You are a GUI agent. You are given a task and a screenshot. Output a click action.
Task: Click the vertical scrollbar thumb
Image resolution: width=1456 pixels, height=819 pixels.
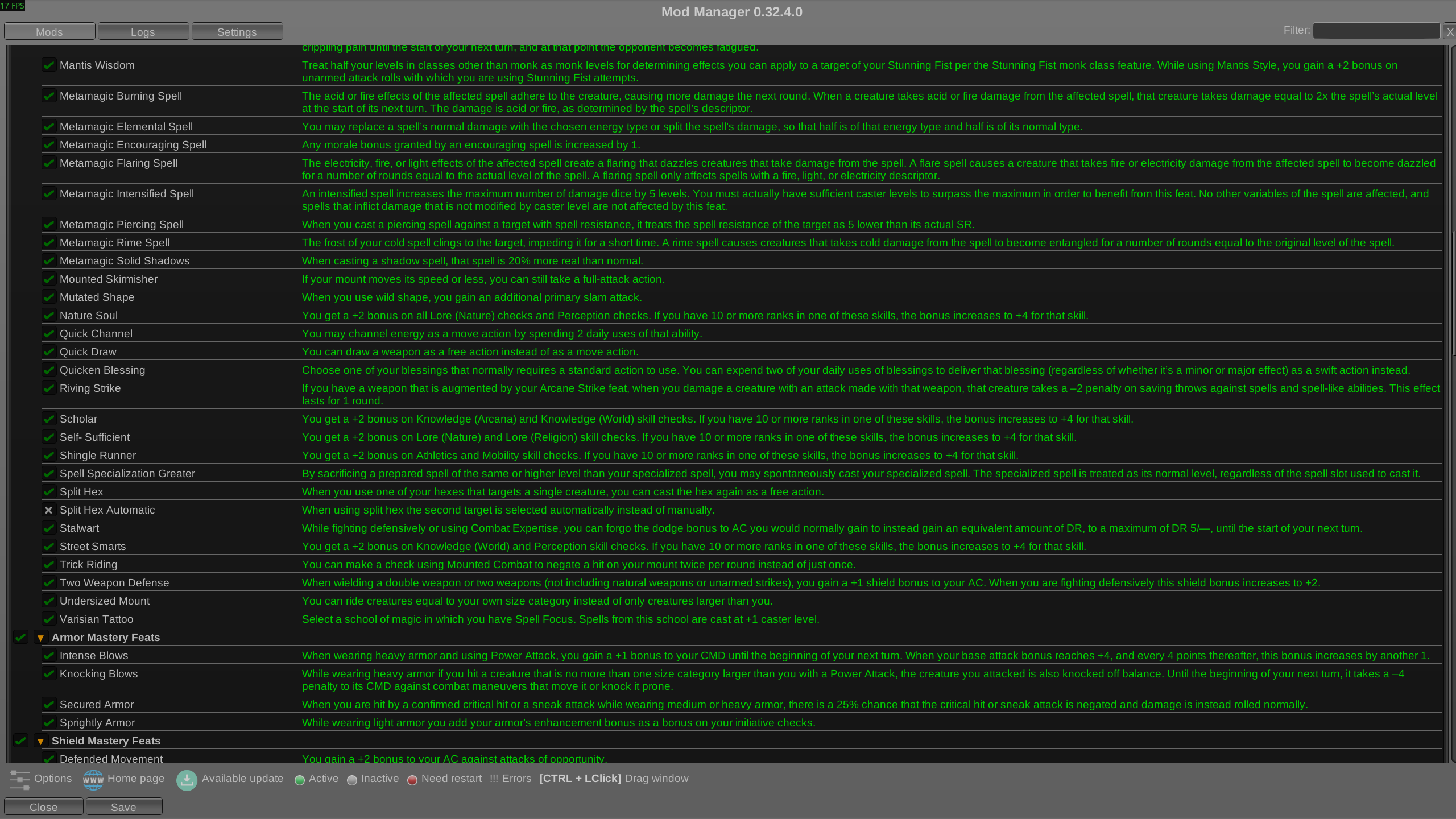coord(1453,293)
